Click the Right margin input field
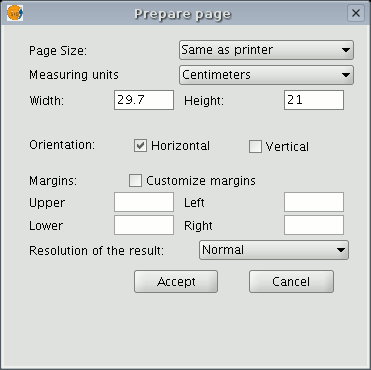Image resolution: width=371 pixels, height=370 pixels. coord(314,225)
